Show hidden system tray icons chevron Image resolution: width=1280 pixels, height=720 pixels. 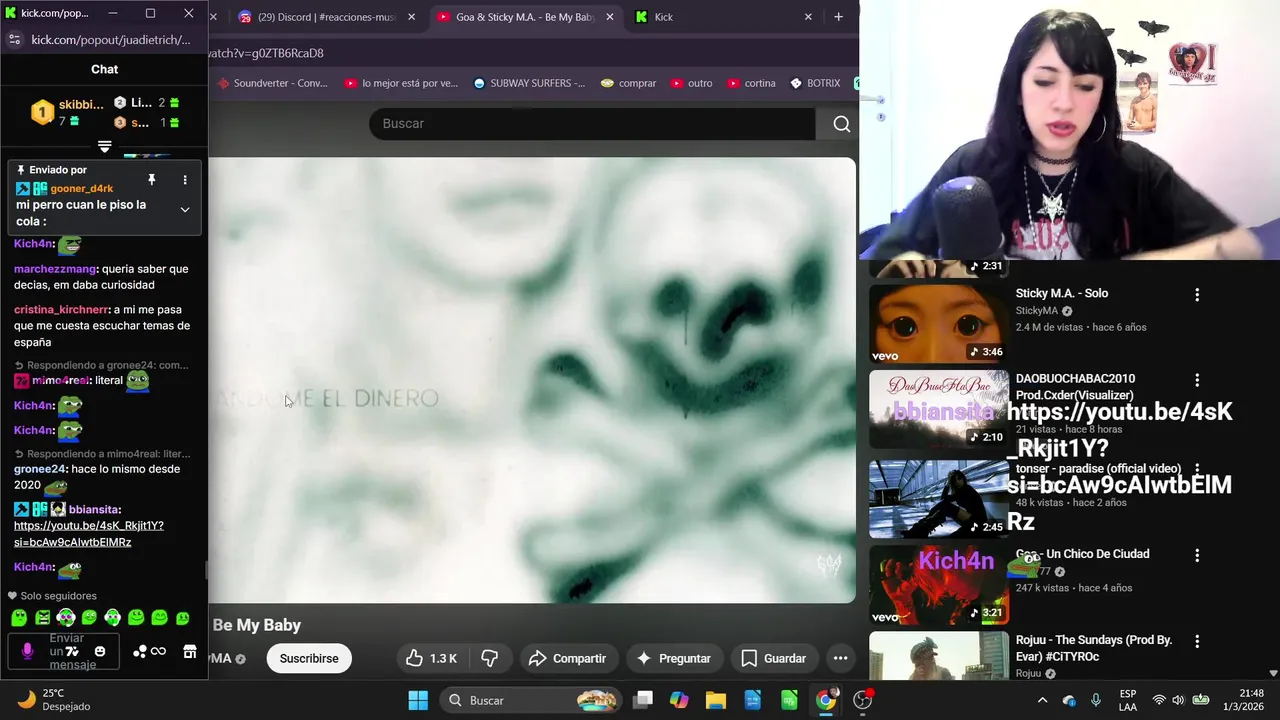1042,700
